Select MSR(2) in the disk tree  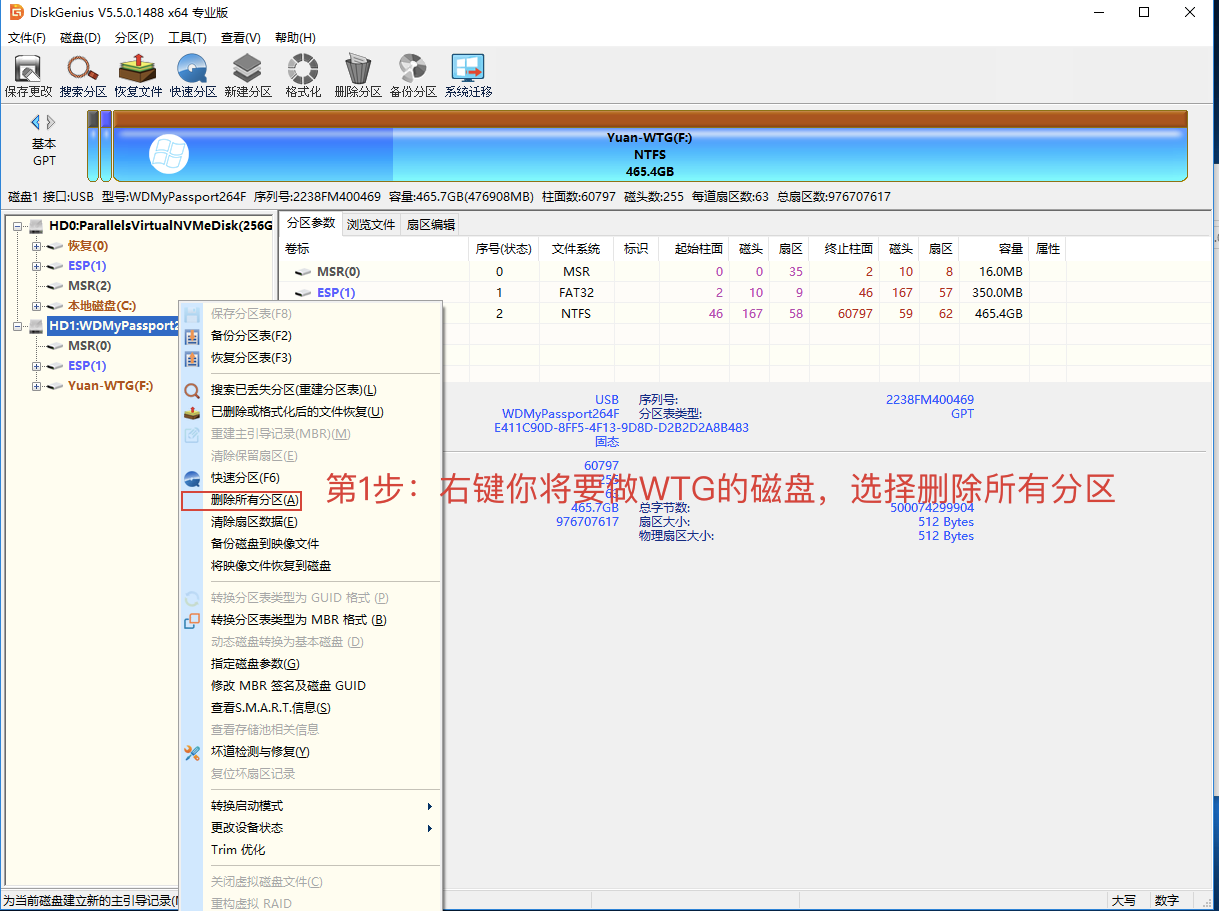(x=89, y=286)
